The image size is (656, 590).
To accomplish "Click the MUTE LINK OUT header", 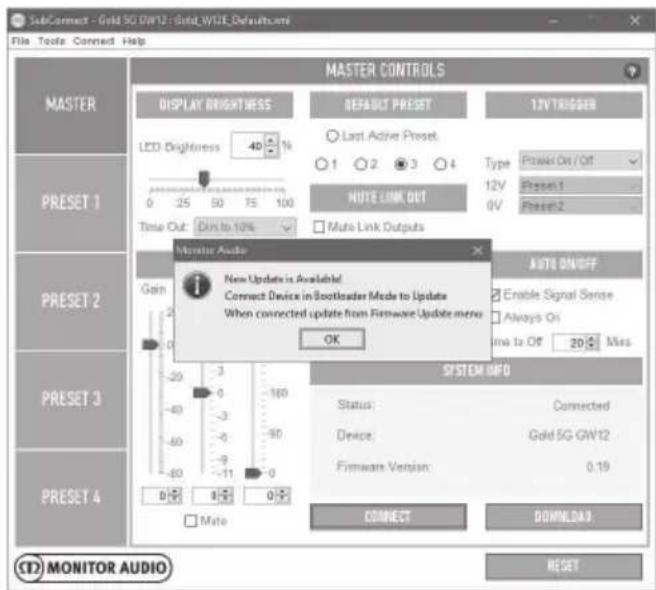I will 388,198.
